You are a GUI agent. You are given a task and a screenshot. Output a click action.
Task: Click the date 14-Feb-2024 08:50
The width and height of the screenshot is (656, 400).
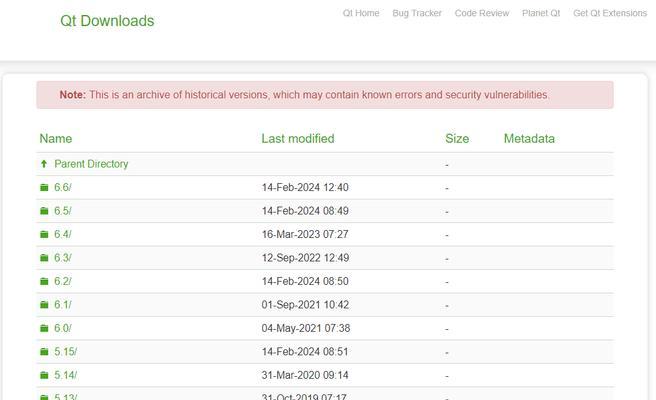pos(305,281)
